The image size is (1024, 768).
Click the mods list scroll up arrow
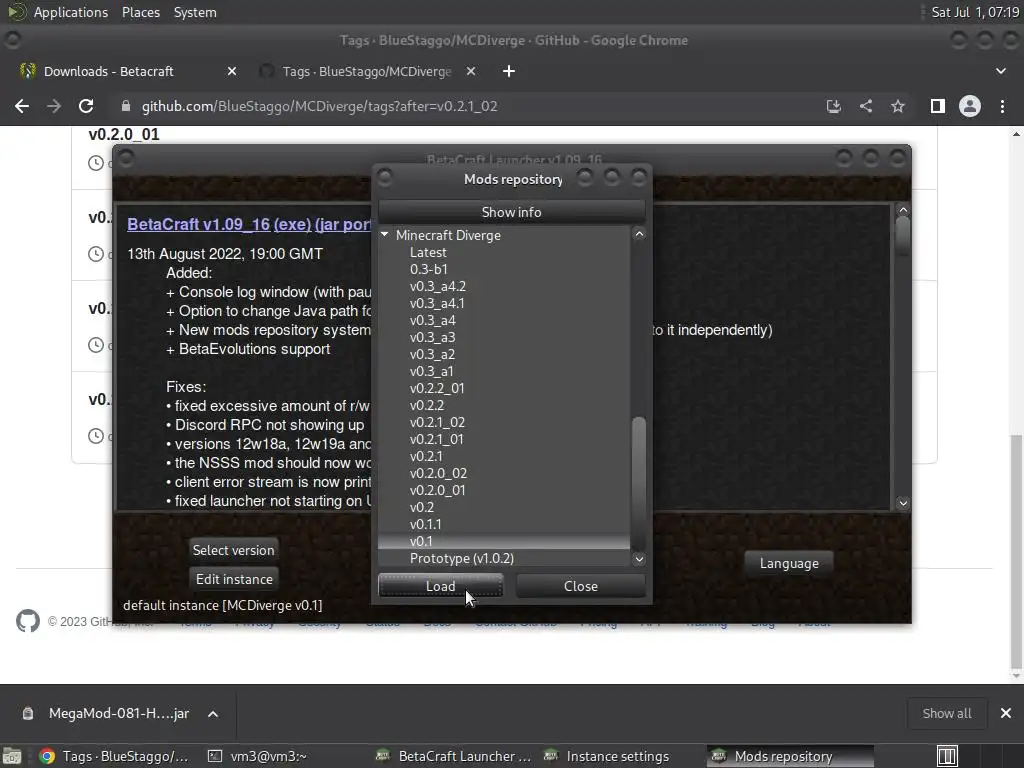coord(639,234)
